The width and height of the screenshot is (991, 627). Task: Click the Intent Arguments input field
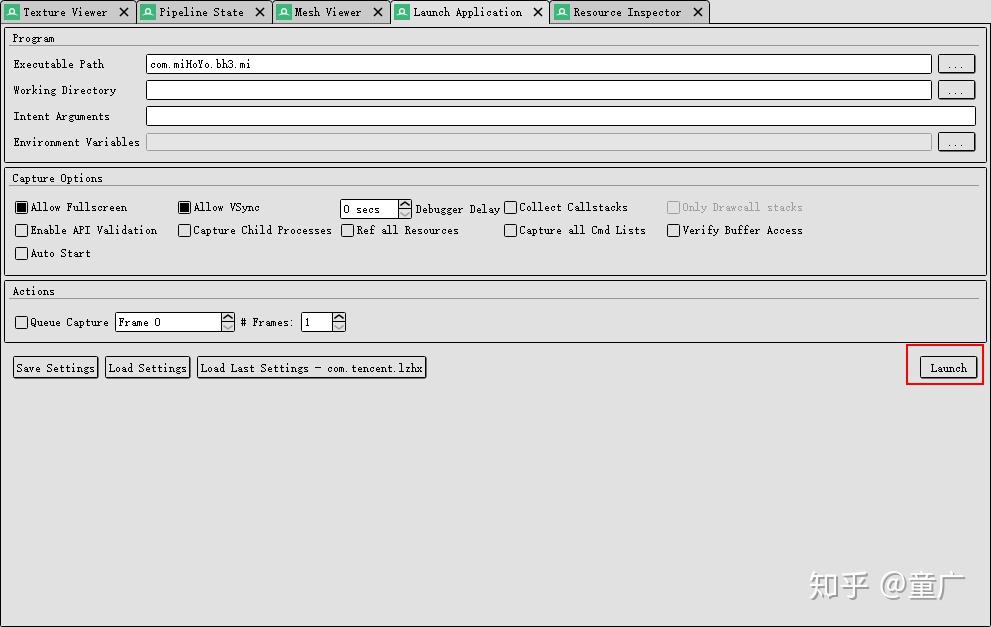[561, 116]
